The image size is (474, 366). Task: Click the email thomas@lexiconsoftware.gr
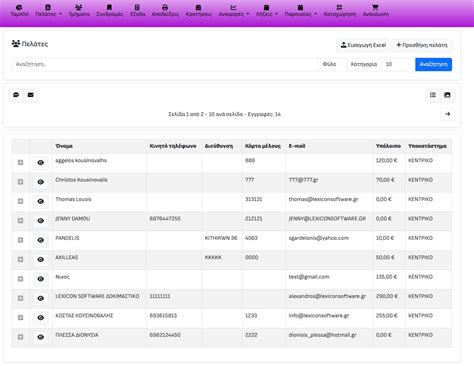tap(323, 199)
